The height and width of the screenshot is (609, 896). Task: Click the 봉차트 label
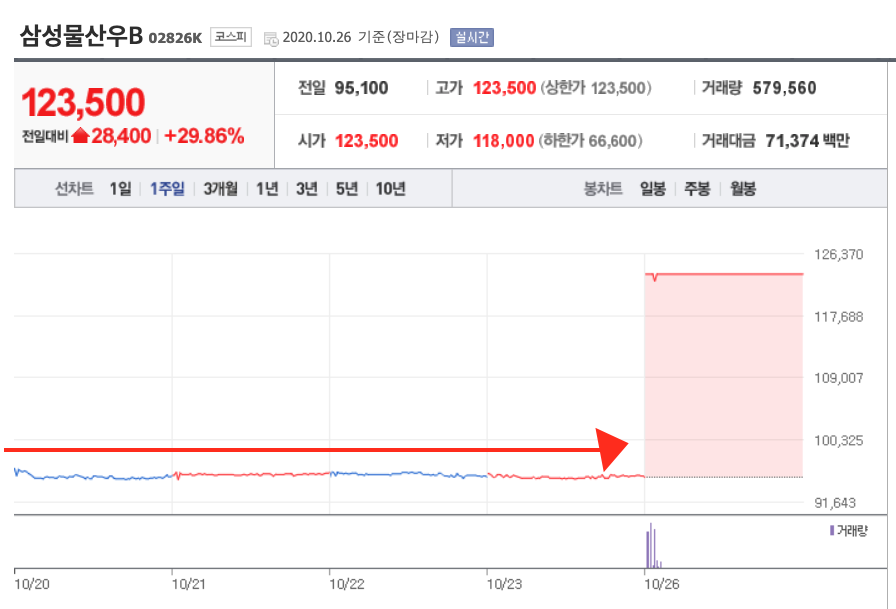coord(603,189)
